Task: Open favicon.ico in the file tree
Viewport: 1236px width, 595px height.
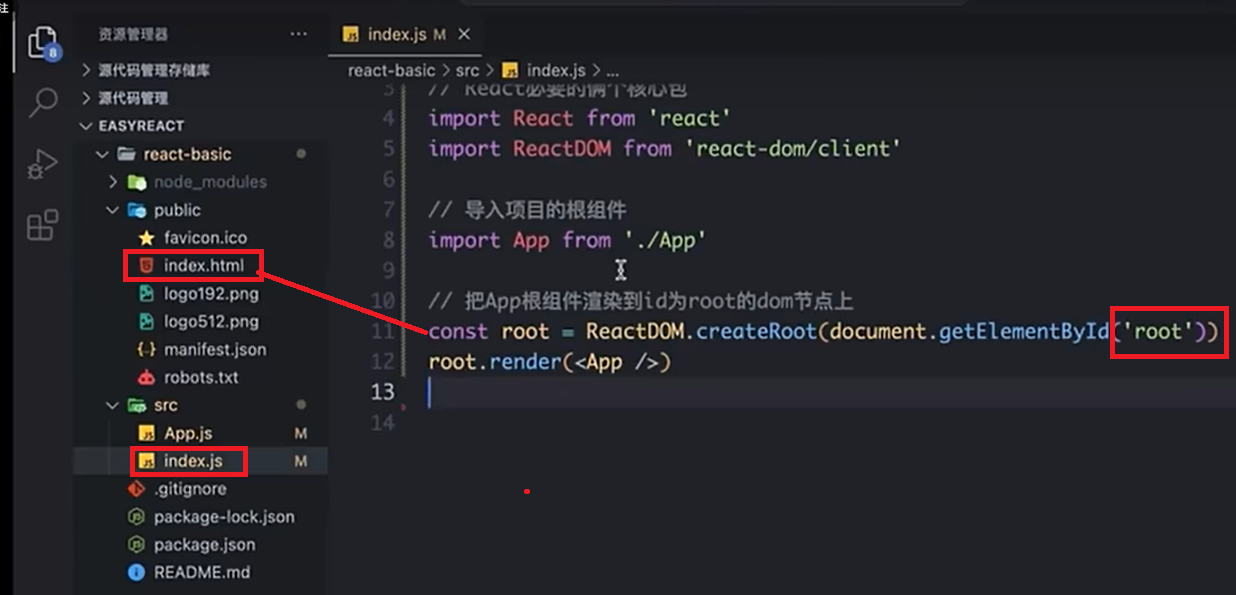Action: pyautogui.click(x=205, y=238)
